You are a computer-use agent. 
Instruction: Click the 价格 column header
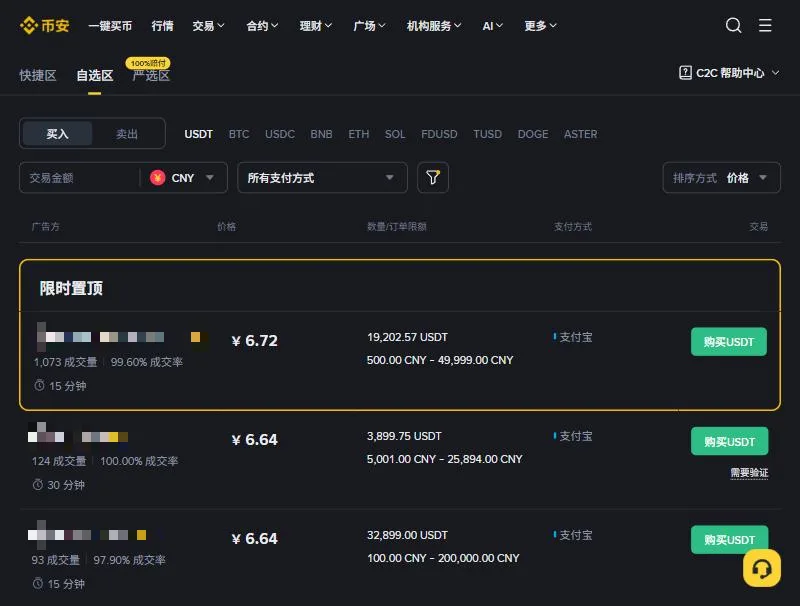click(x=227, y=226)
